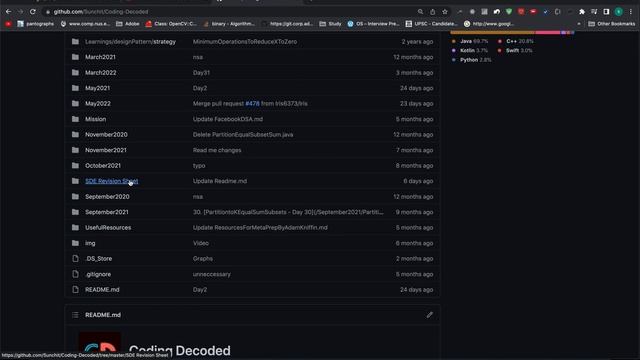Open the SDE Revision Sheet folder link
640x360 pixels.
coord(111,181)
